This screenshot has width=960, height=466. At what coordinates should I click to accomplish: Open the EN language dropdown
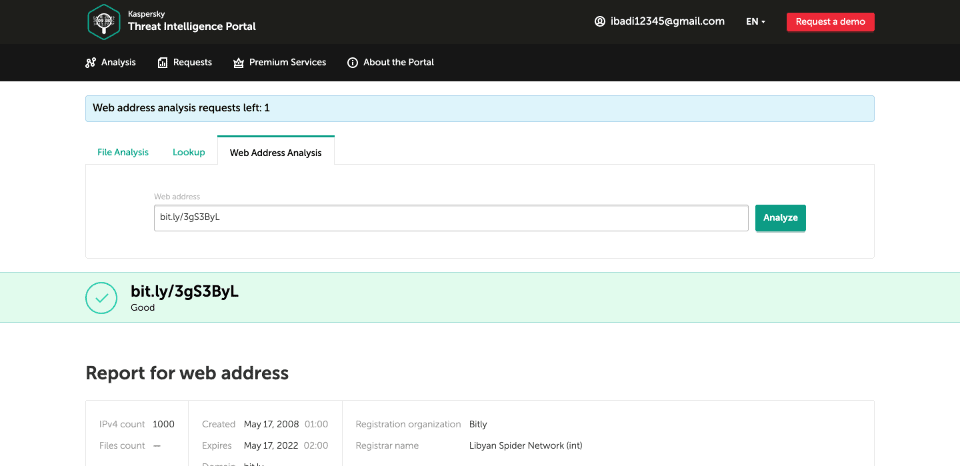(x=756, y=21)
